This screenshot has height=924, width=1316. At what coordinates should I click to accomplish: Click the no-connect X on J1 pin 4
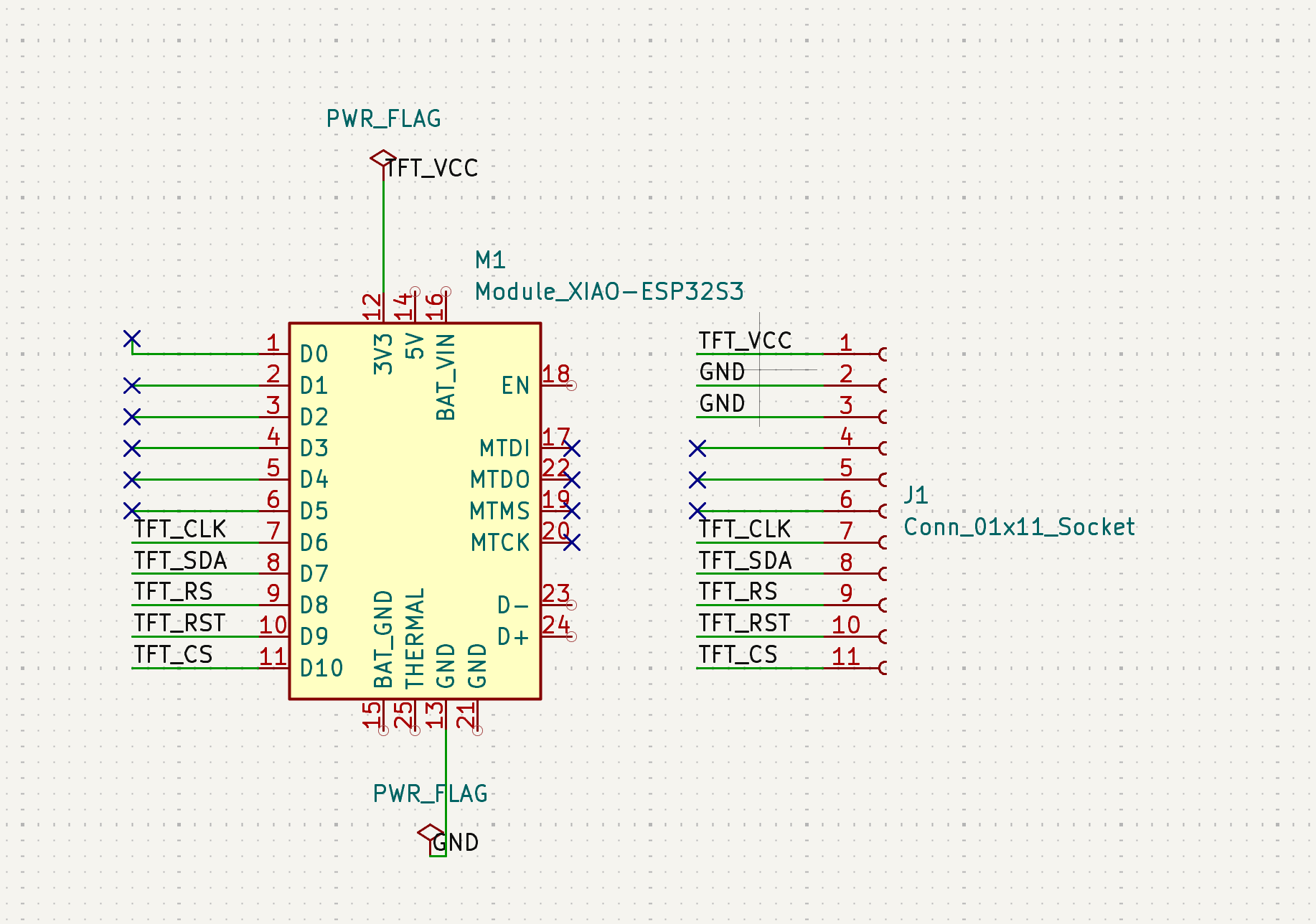coord(697,448)
